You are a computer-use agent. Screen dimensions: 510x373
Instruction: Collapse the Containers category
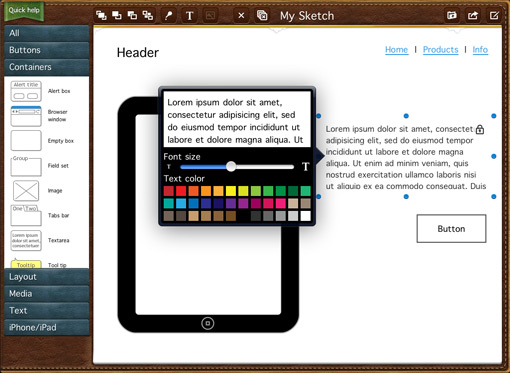47,67
